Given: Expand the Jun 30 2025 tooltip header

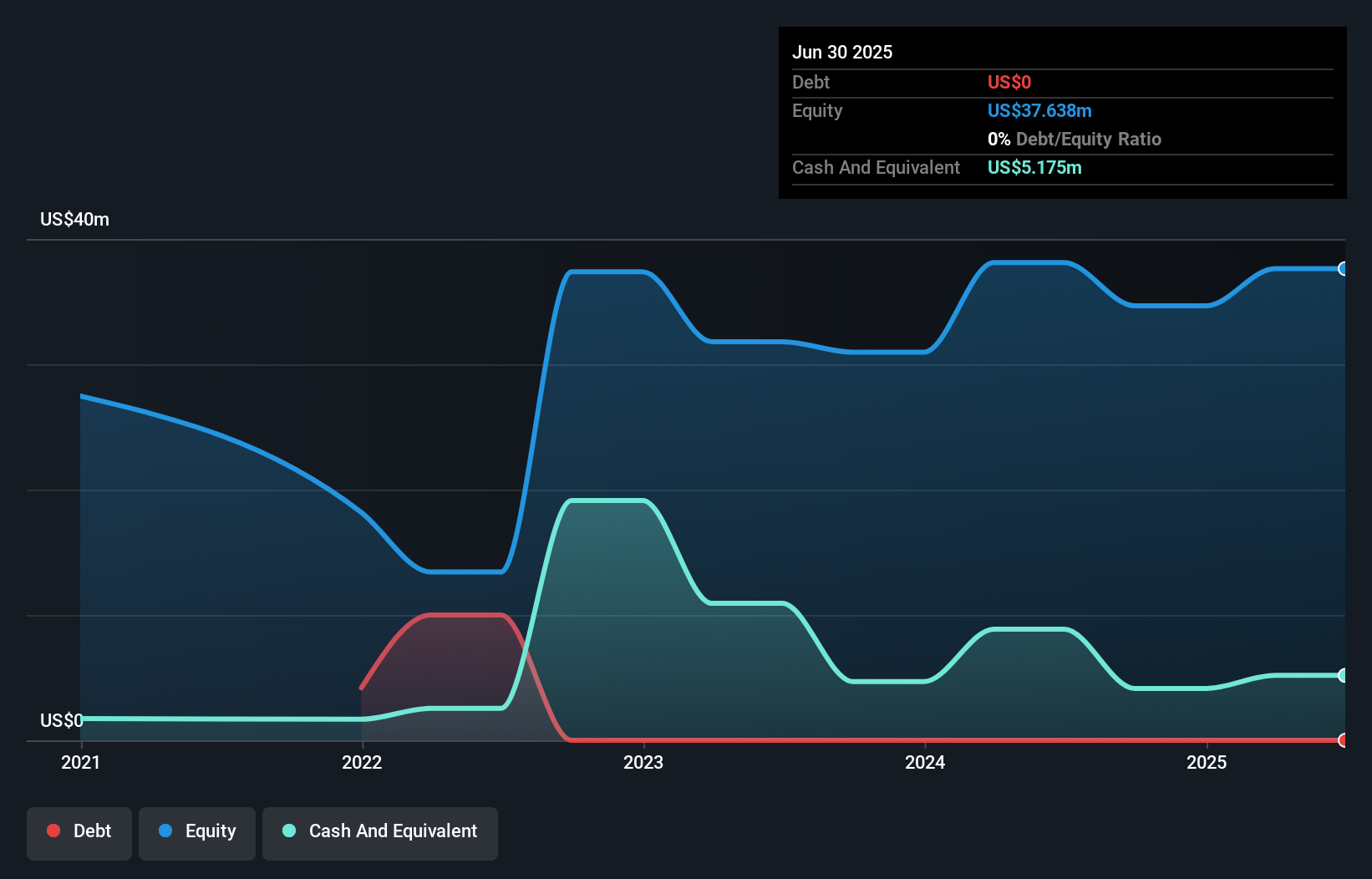Looking at the screenshot, I should [x=842, y=52].
